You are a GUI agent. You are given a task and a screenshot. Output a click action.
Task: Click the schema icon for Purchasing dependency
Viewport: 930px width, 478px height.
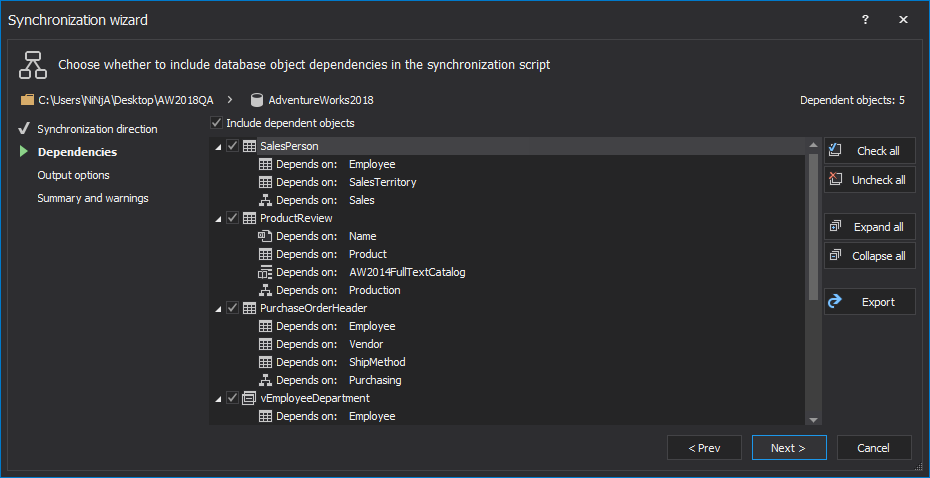(x=266, y=380)
